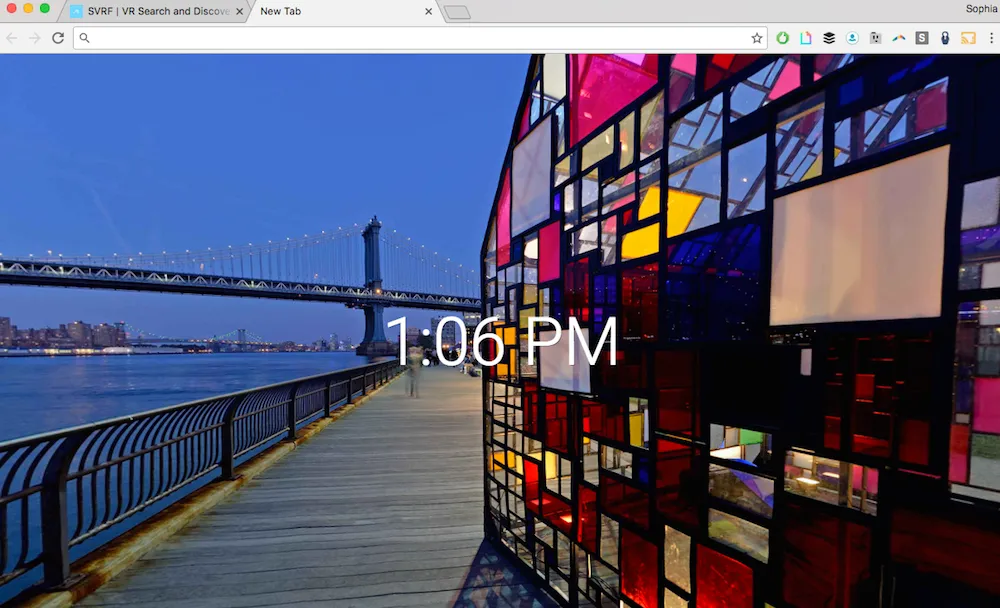This screenshot has width=1000, height=608.
Task: Open the blue nesting doll extension
Action: (944, 38)
